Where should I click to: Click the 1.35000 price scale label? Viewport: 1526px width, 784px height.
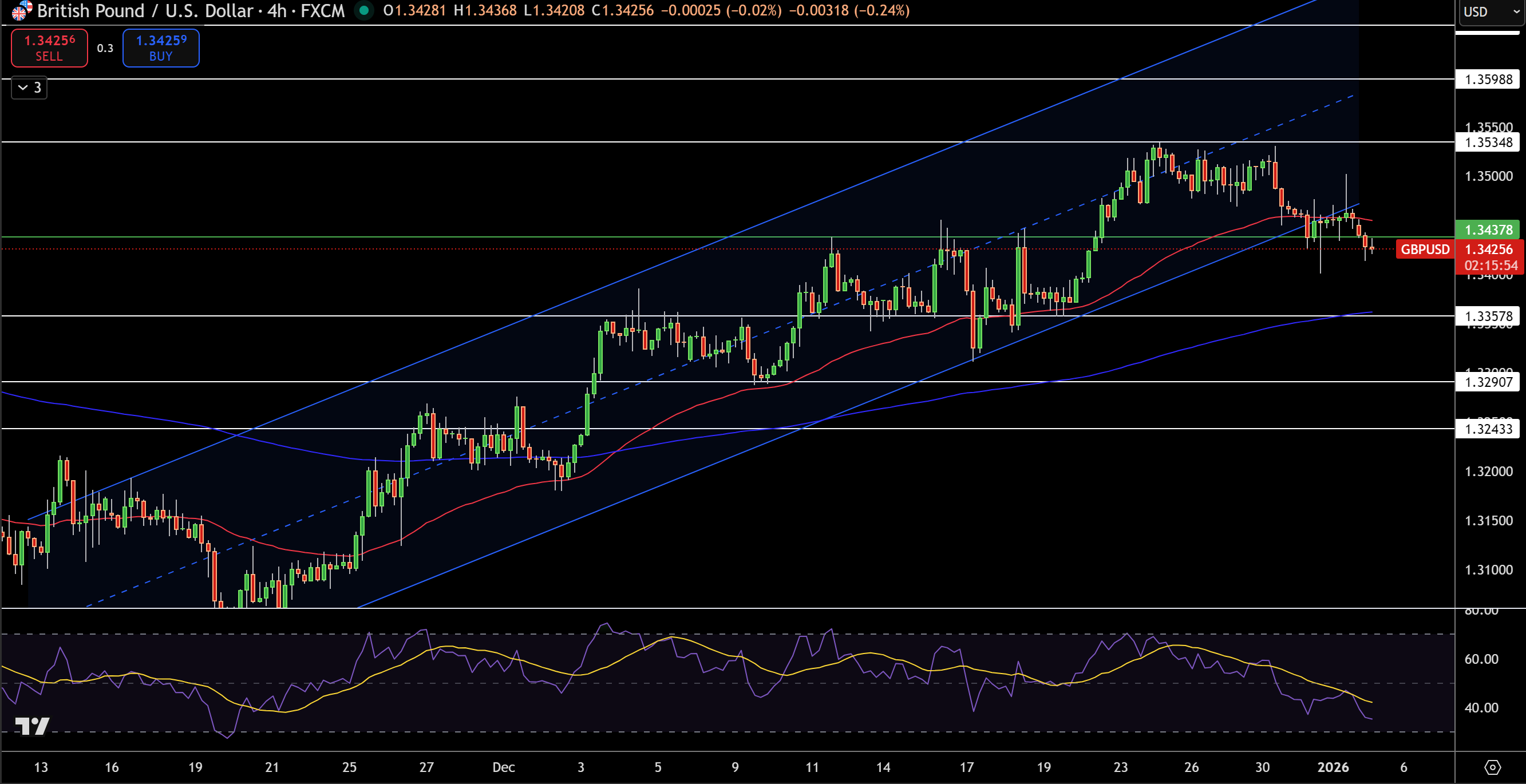[x=1489, y=176]
